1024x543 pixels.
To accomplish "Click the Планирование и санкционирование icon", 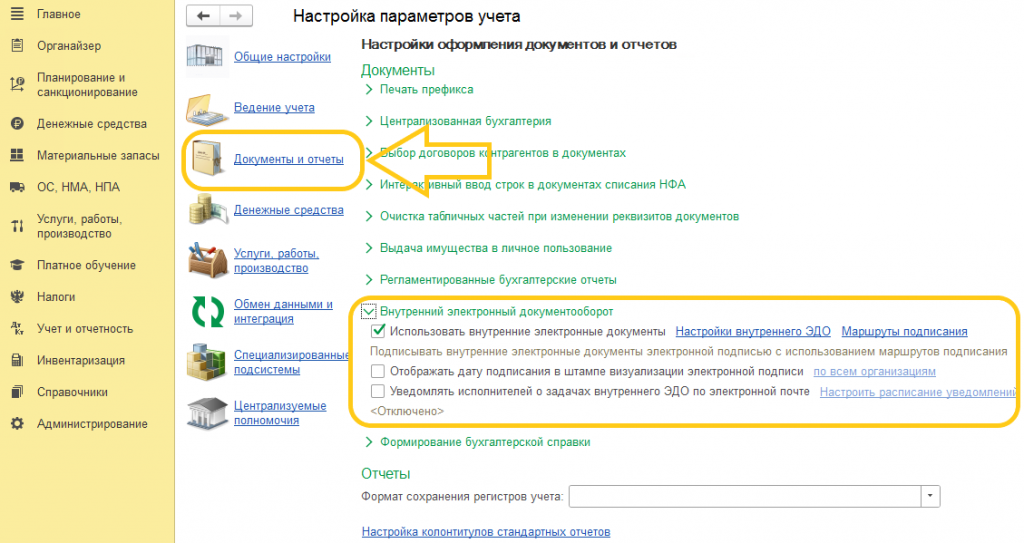I will [17, 84].
